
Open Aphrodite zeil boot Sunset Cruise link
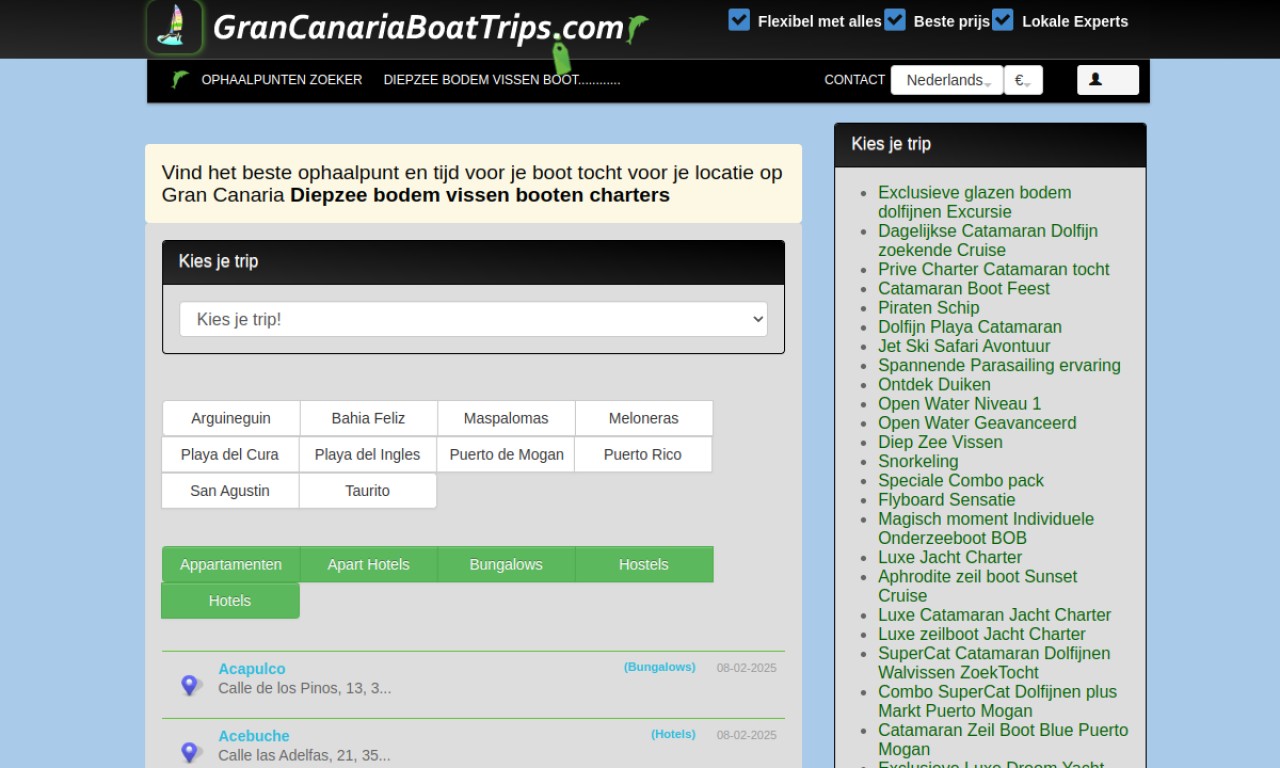click(x=978, y=586)
